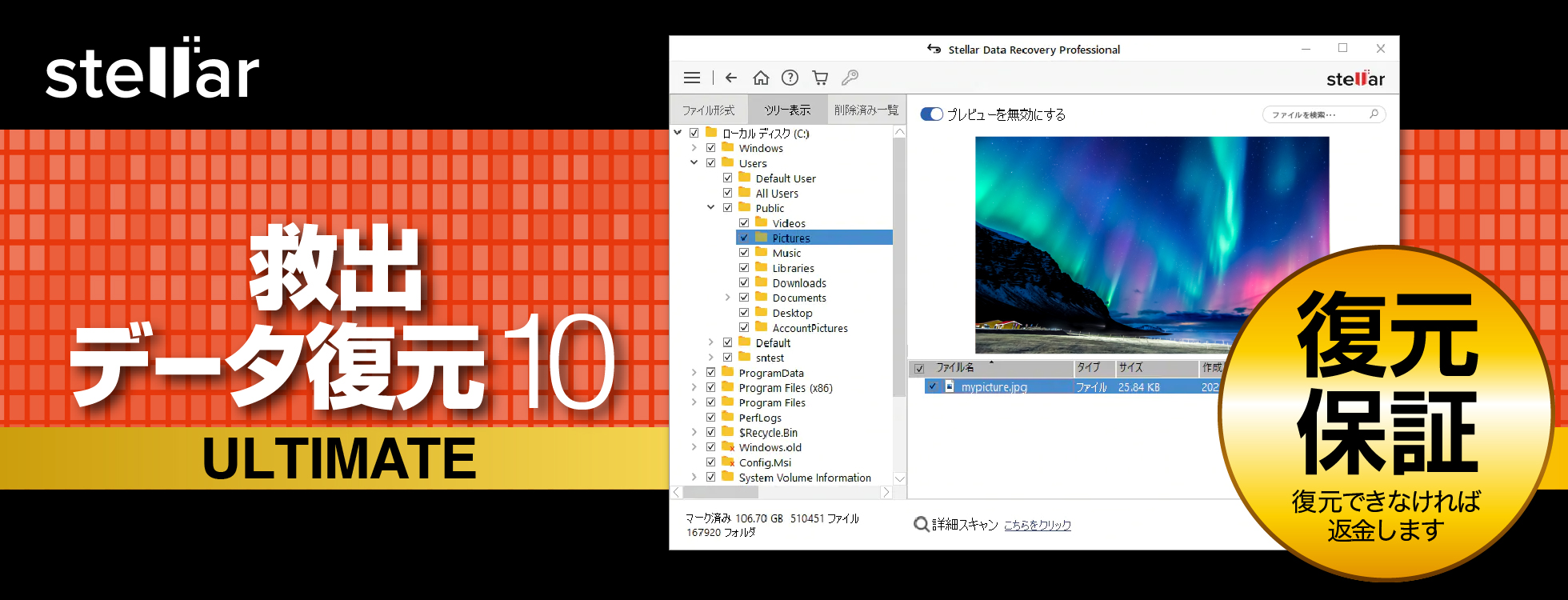
Task: Uncheck the Windows folder checkbox
Action: [710, 148]
